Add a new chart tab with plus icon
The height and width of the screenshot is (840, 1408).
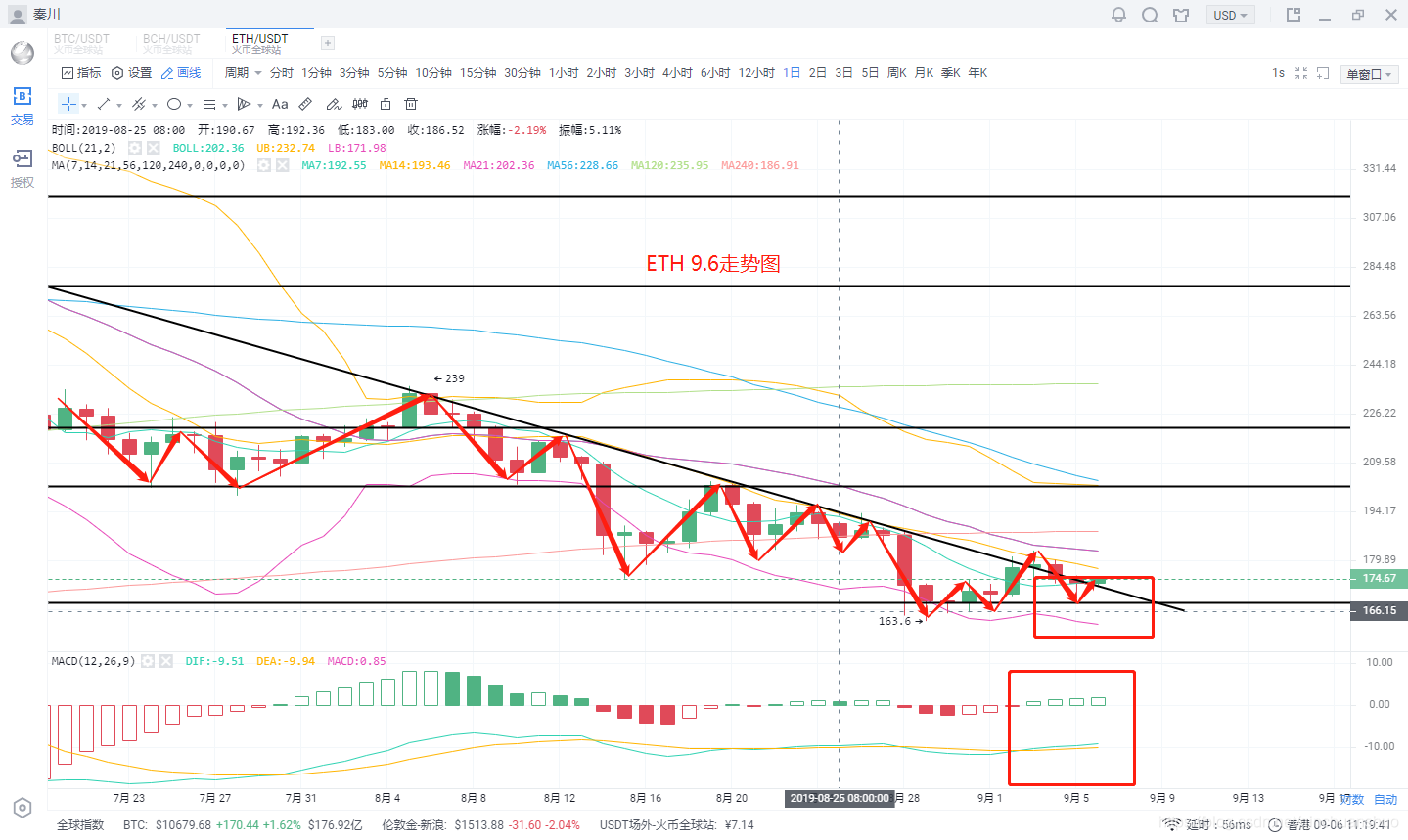point(328,43)
